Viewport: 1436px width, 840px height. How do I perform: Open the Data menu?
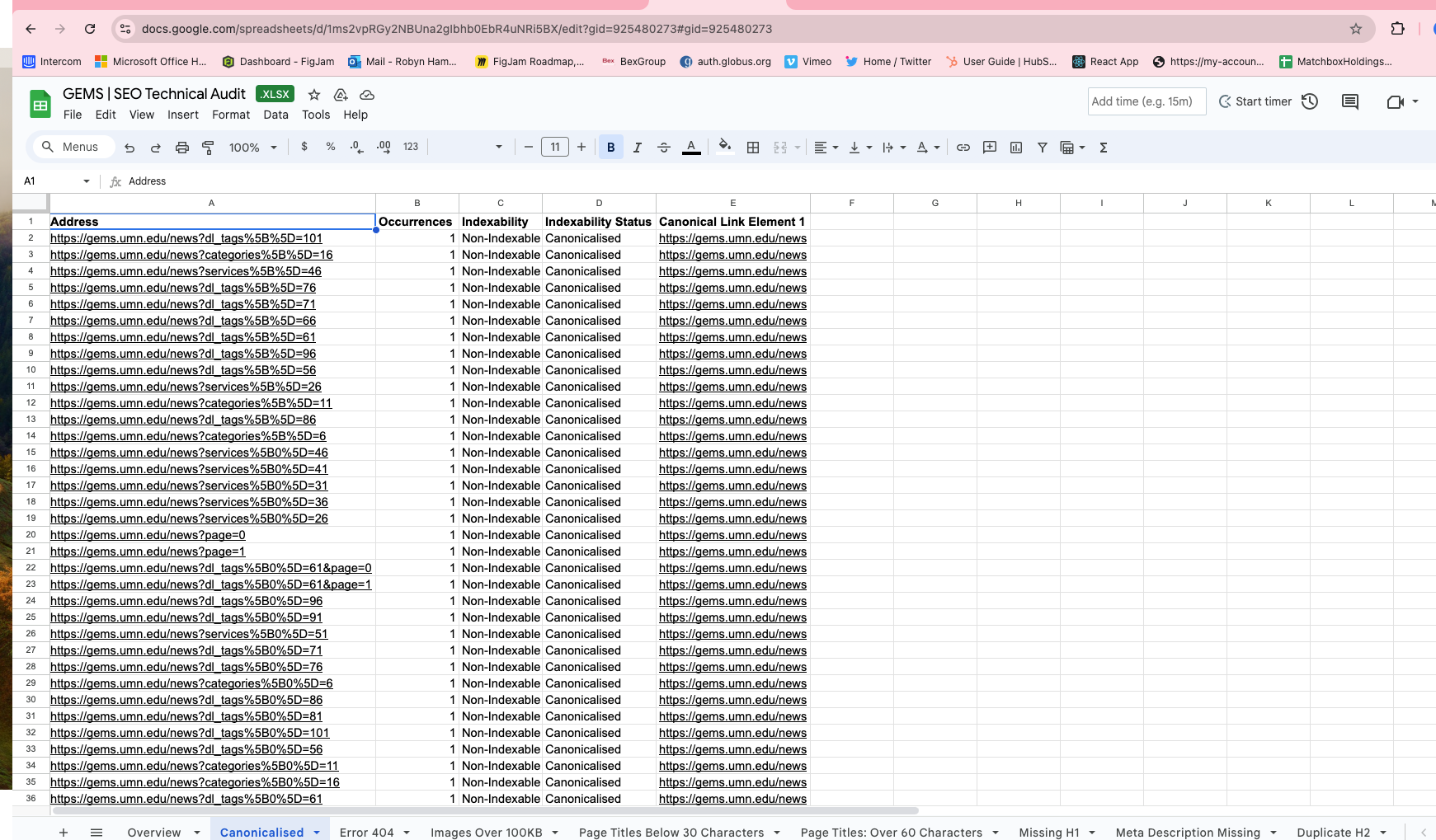[x=275, y=115]
